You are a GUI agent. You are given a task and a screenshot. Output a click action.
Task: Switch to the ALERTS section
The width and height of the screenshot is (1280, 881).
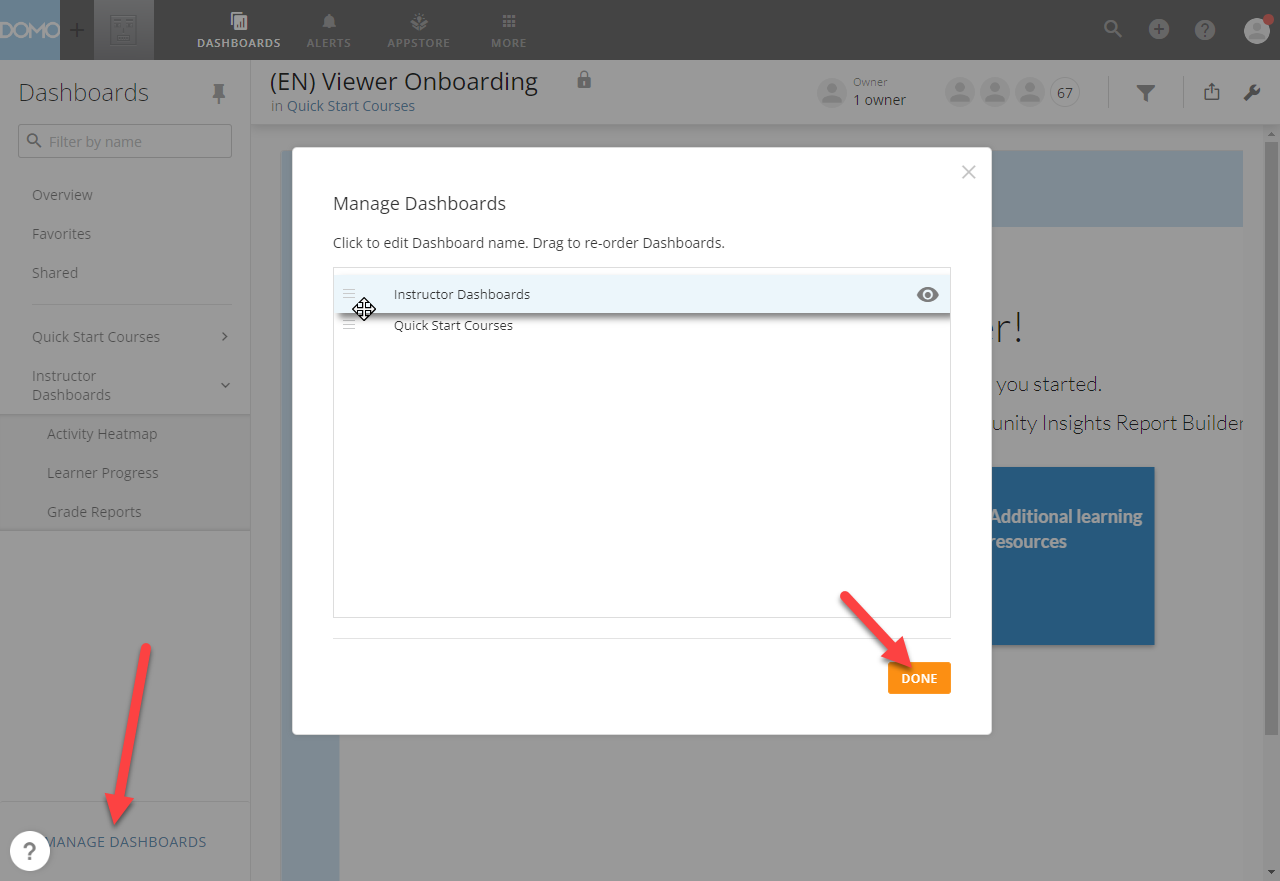click(x=328, y=29)
